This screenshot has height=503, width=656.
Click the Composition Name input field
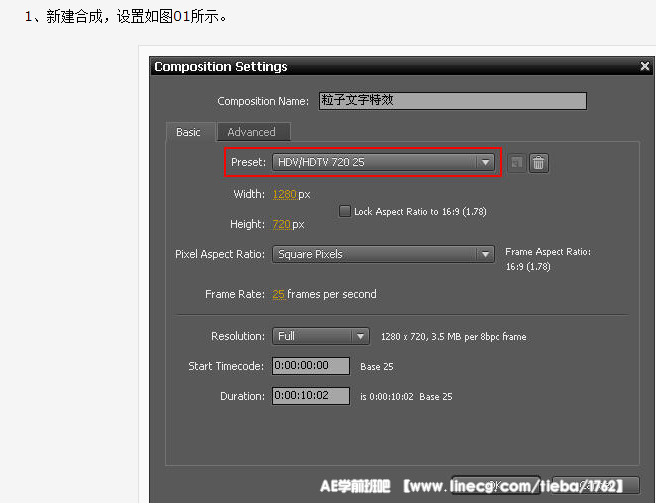pos(453,101)
